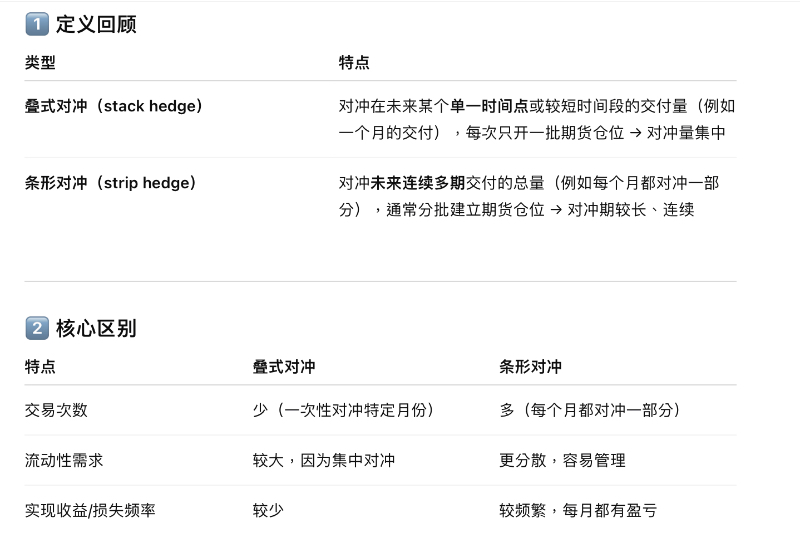Click the cell 较大，因为集中对冲

(324, 460)
